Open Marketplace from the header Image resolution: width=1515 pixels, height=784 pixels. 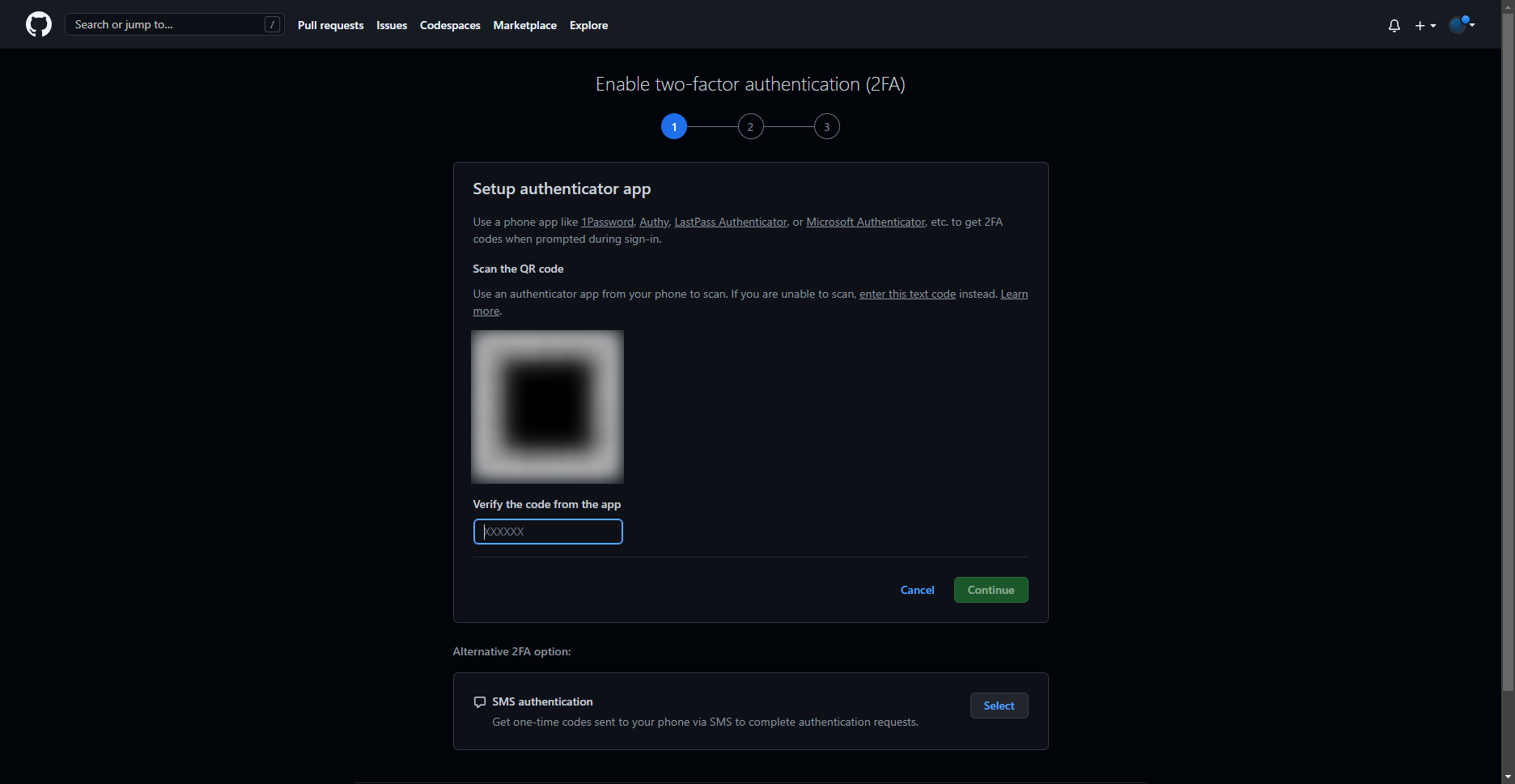coord(525,25)
